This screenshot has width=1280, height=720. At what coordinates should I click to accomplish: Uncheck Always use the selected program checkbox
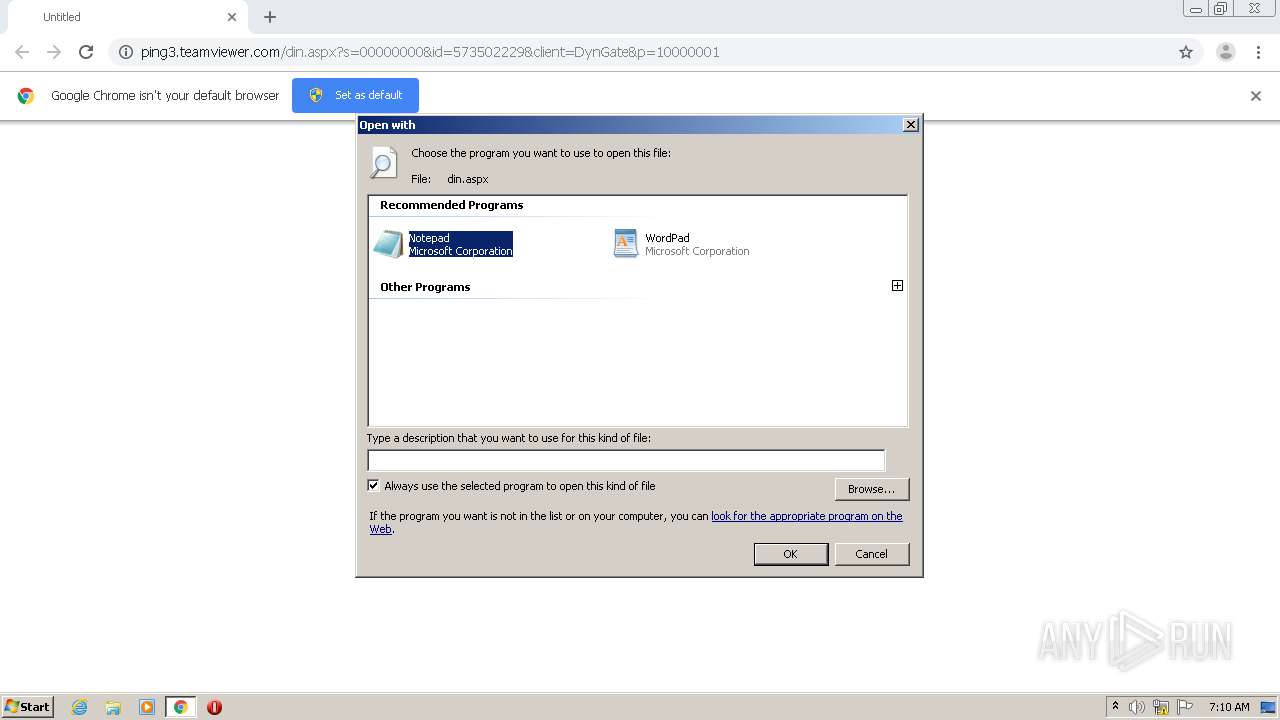coord(373,486)
